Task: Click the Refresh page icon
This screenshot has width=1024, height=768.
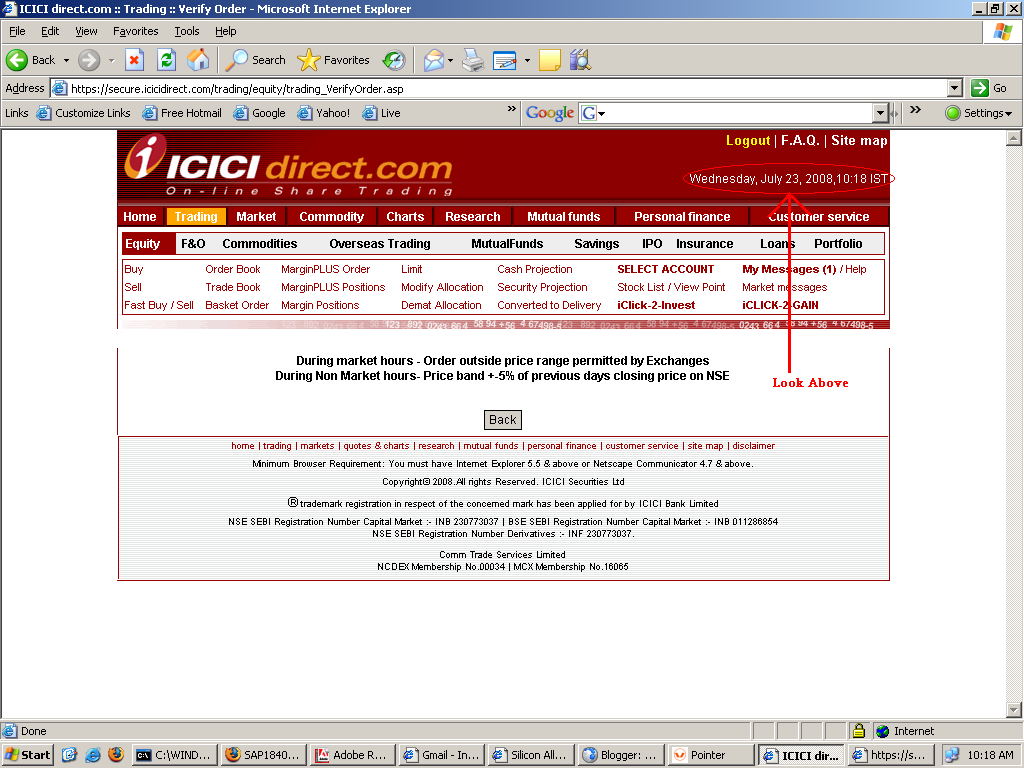Action: [167, 60]
